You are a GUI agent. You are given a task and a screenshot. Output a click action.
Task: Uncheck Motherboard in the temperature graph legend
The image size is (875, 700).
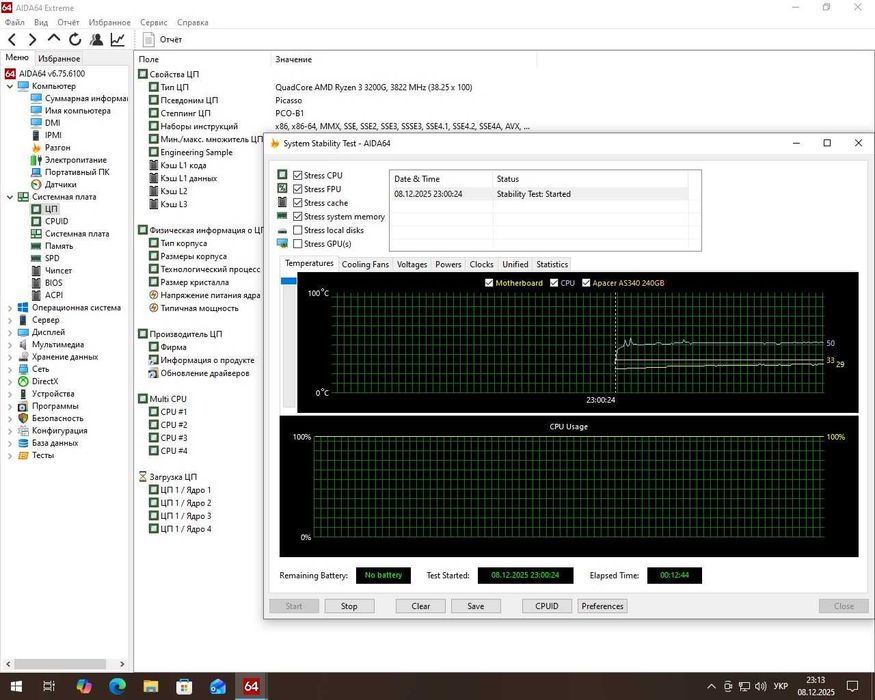click(489, 283)
